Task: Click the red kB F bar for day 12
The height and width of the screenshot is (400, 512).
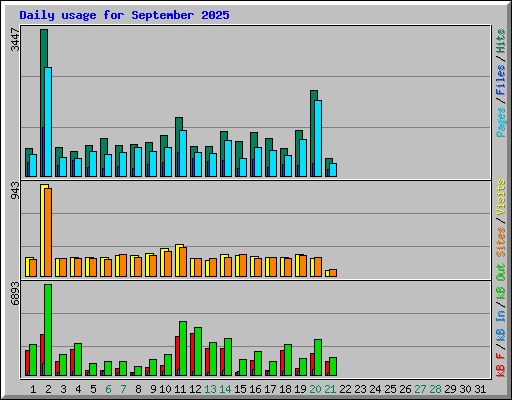Action: (x=192, y=354)
